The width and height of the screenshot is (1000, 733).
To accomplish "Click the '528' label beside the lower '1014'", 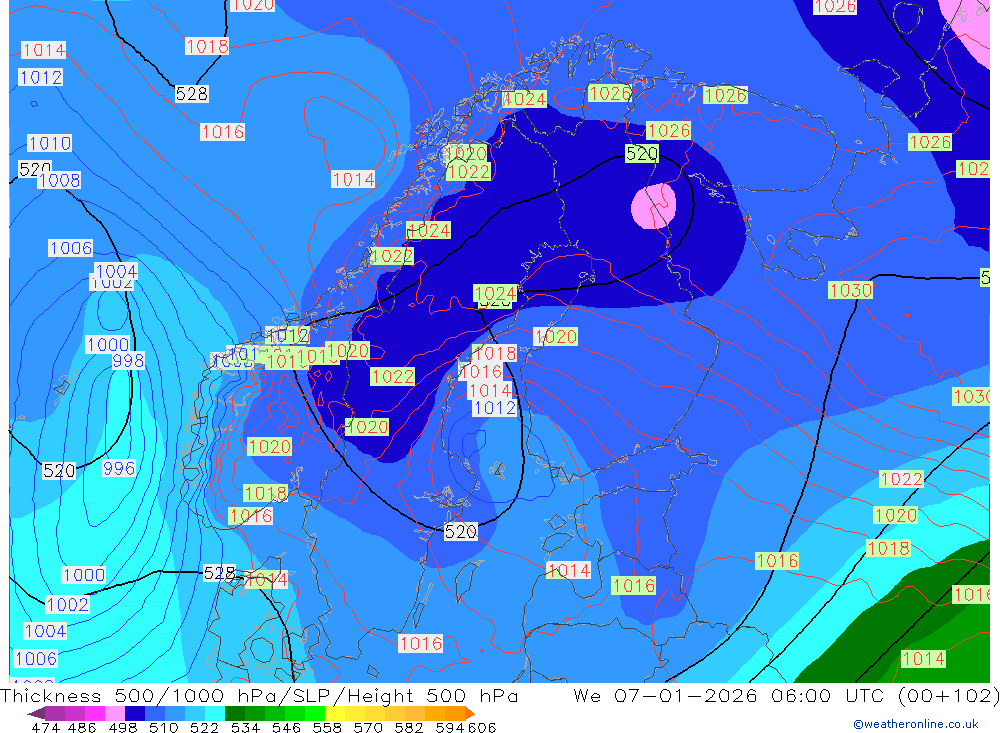I will pyautogui.click(x=219, y=573).
